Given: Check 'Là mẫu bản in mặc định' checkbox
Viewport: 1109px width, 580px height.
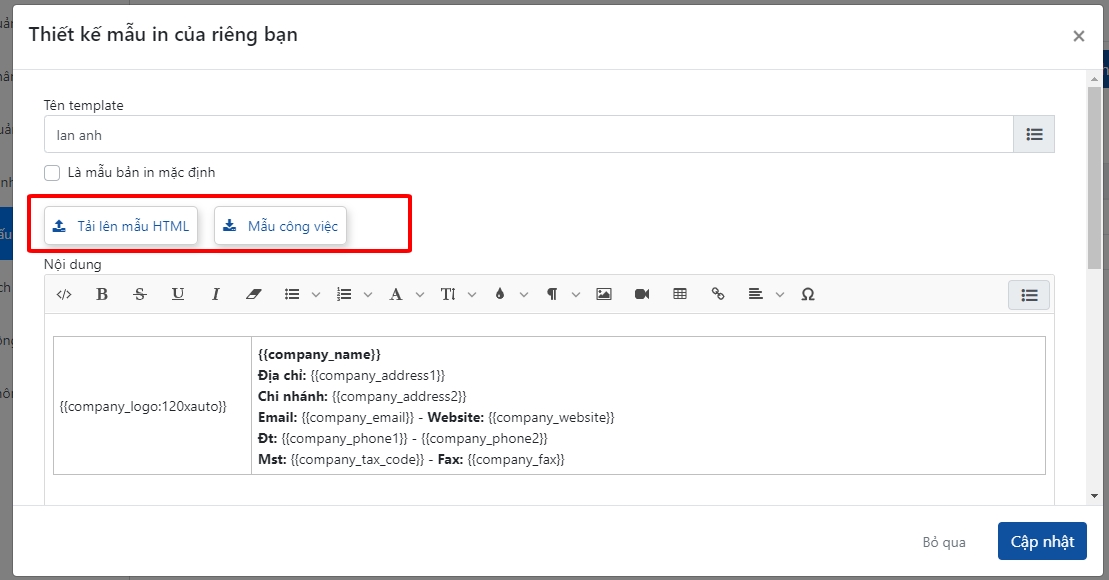Looking at the screenshot, I should (52, 172).
